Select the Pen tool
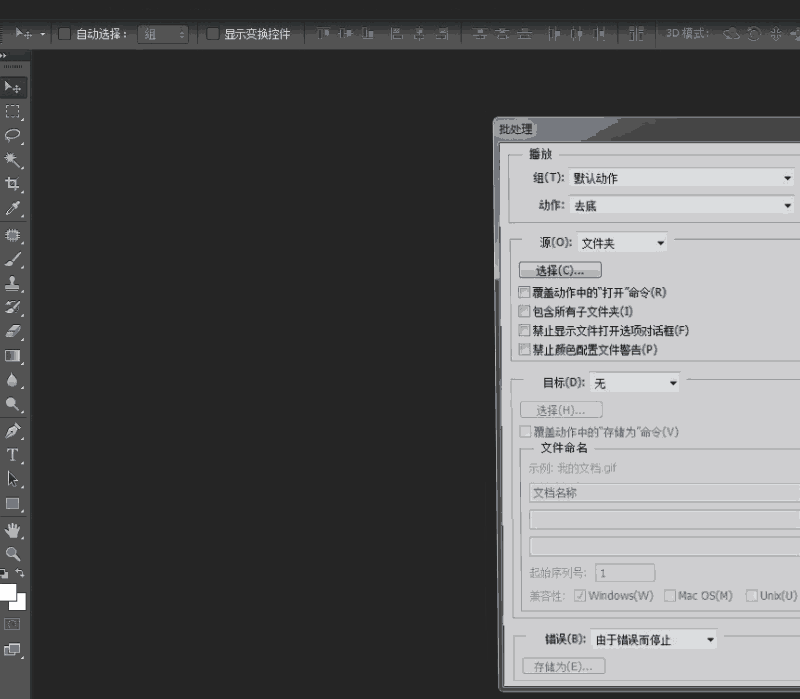The image size is (800, 699). click(x=13, y=431)
